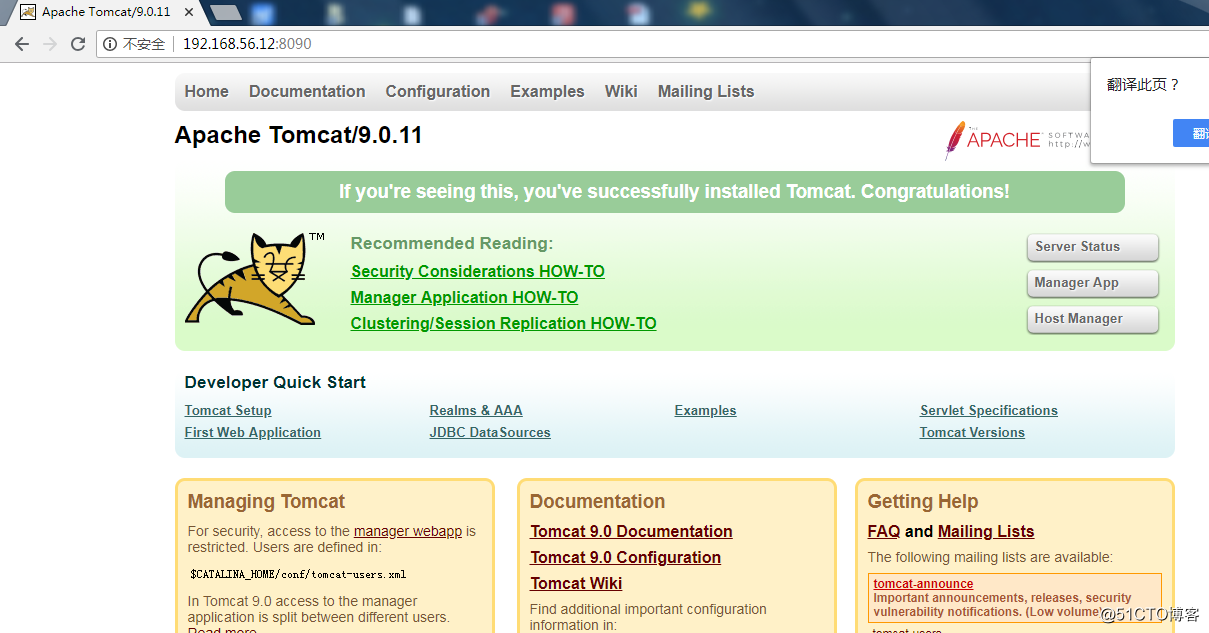The width and height of the screenshot is (1209, 633).
Task: Open the JDBC DataSources link
Action: click(490, 433)
